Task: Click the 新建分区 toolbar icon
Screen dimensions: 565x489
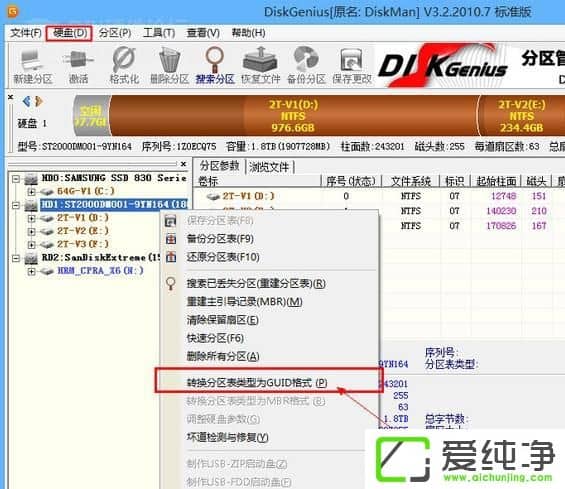Action: point(32,66)
